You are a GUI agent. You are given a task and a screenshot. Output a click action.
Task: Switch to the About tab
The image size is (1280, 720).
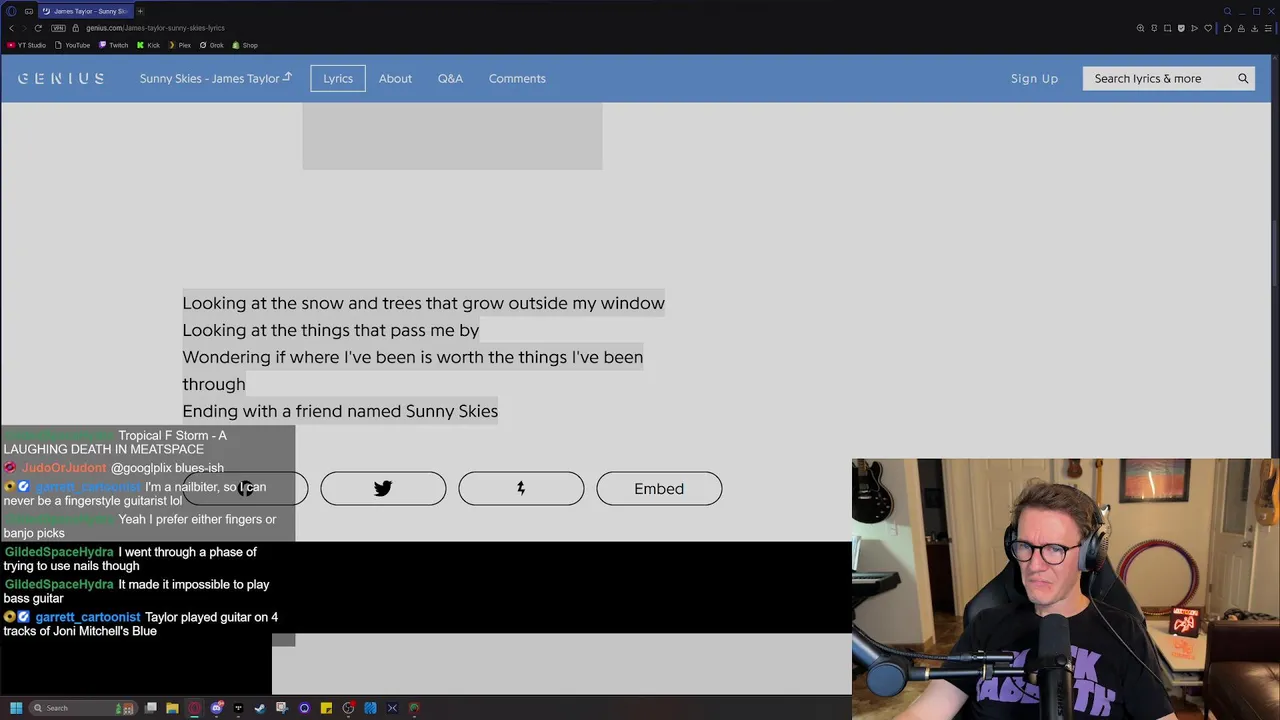point(395,78)
